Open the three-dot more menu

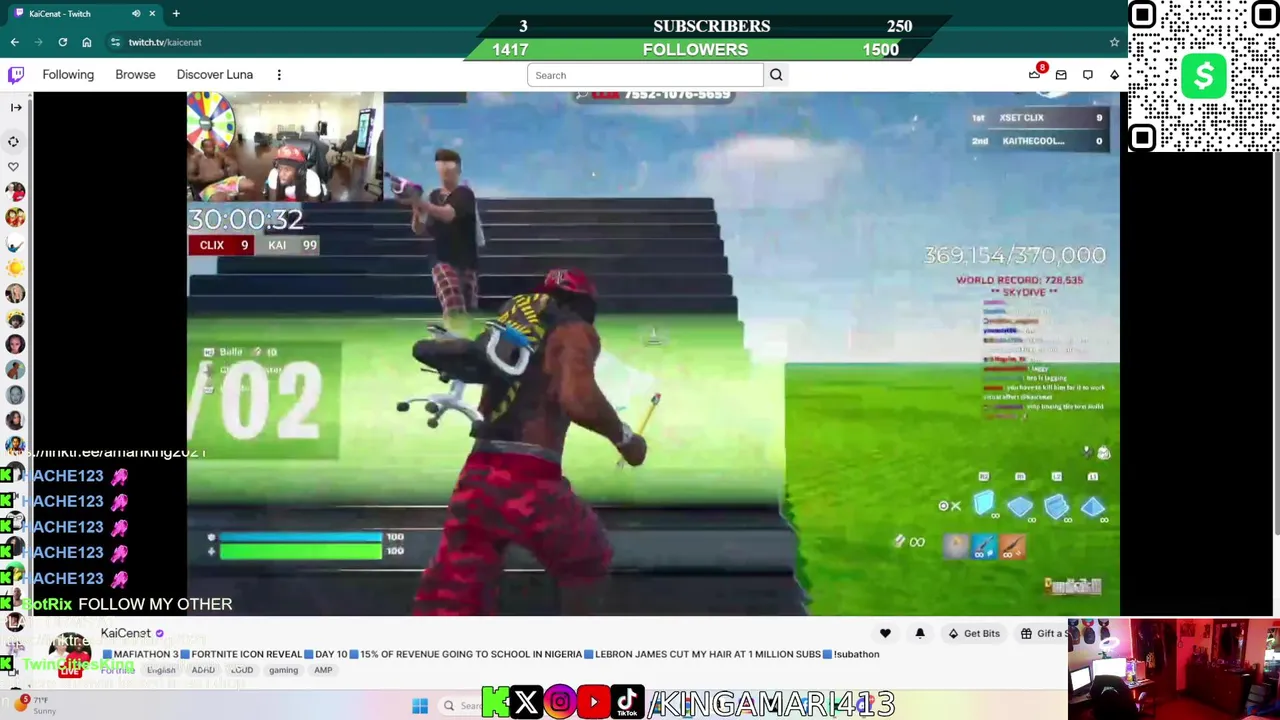(x=279, y=75)
